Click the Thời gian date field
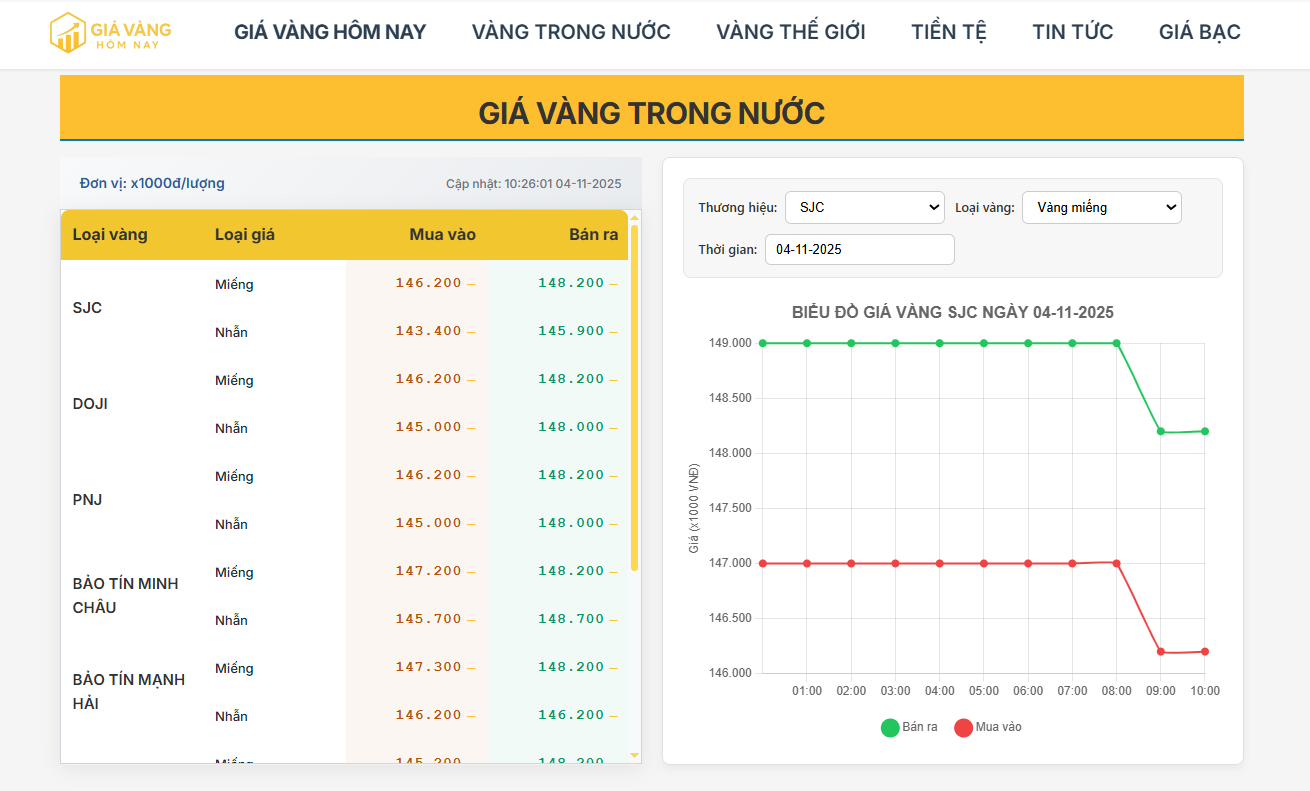 (859, 249)
